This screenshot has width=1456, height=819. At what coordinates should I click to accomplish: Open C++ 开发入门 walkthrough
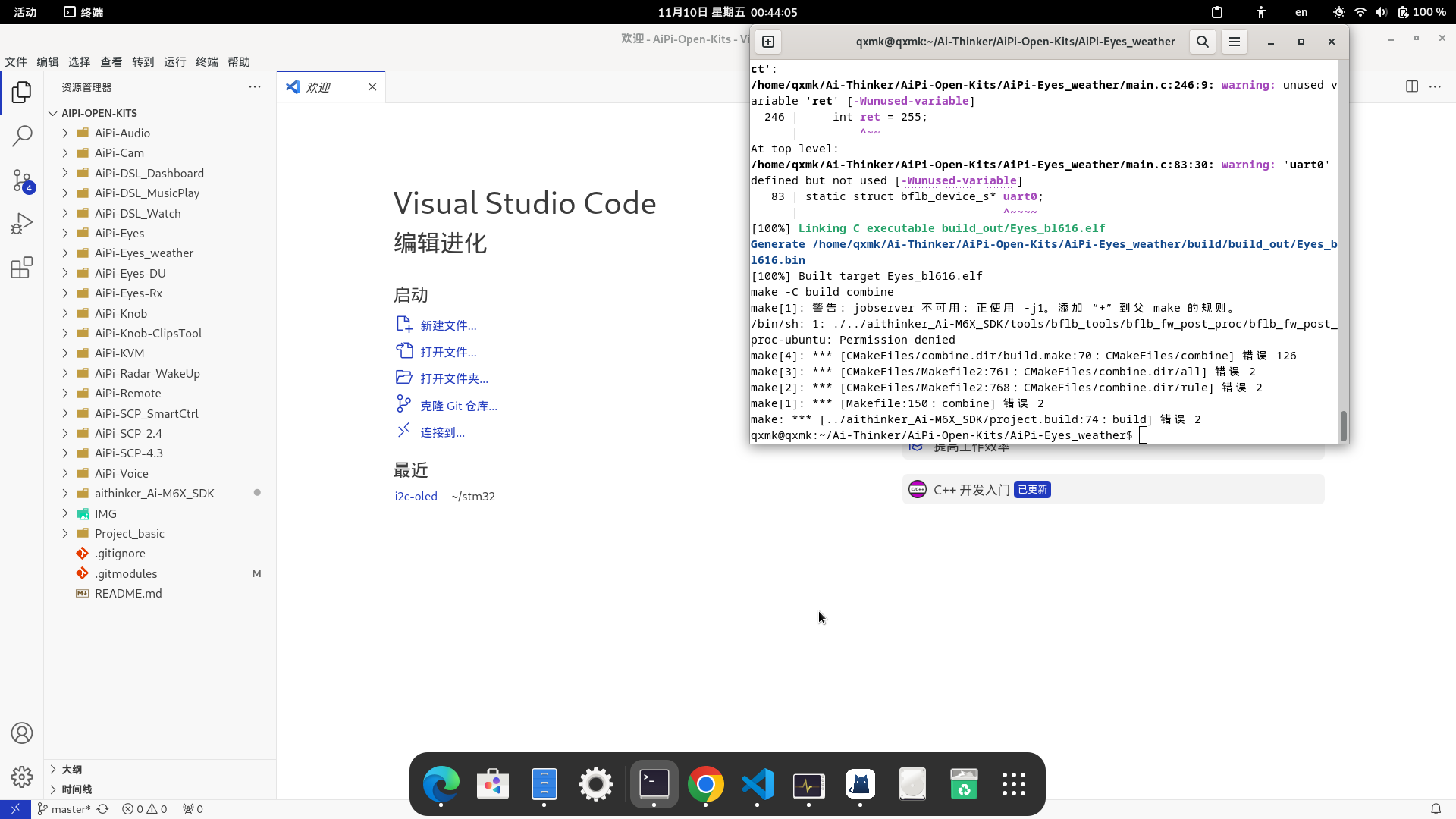click(x=1113, y=489)
